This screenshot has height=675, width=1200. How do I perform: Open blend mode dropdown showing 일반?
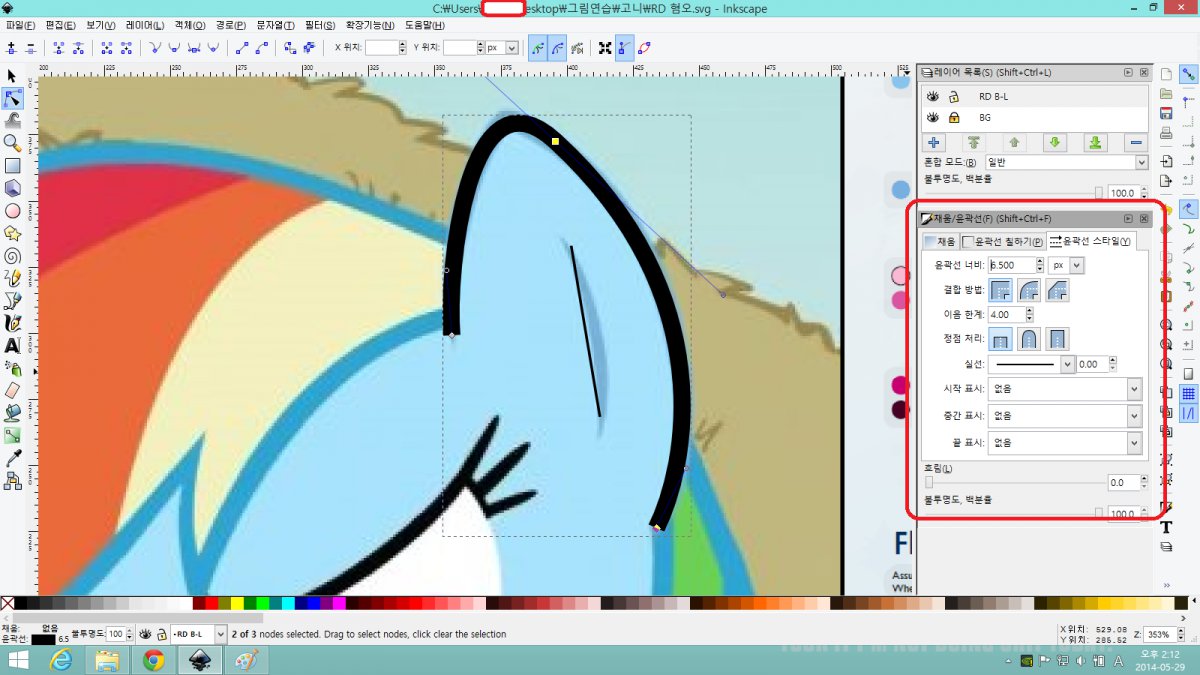pyautogui.click(x=1066, y=162)
